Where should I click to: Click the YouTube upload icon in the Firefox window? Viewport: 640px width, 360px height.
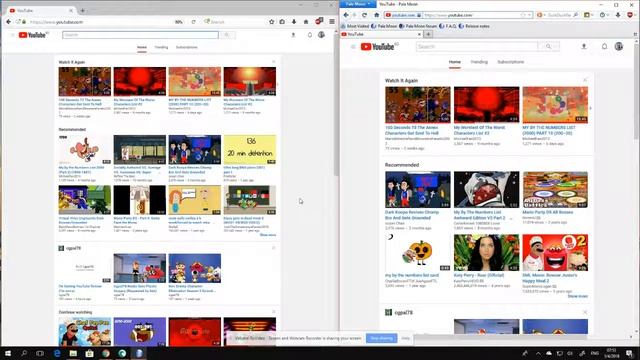(x=293, y=35)
